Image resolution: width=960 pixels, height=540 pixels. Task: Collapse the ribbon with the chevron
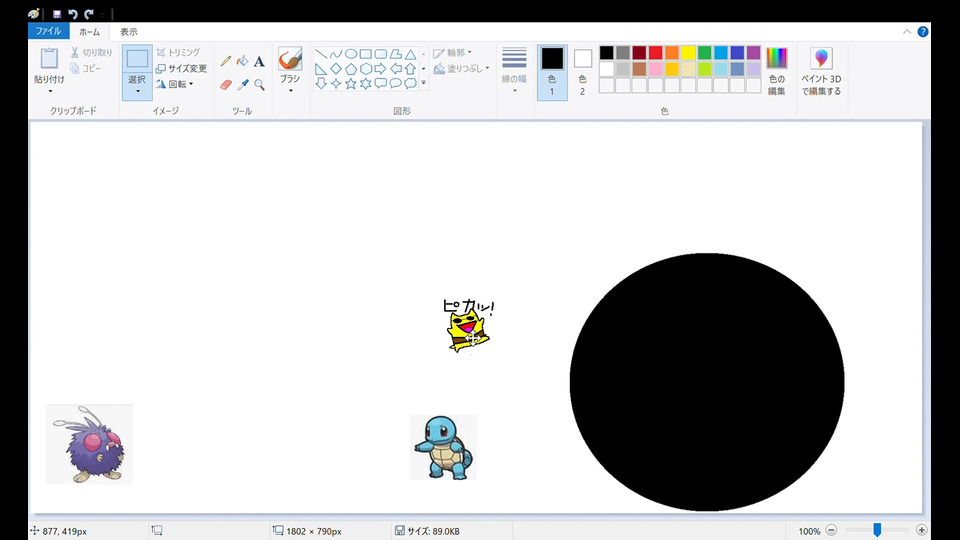(907, 32)
